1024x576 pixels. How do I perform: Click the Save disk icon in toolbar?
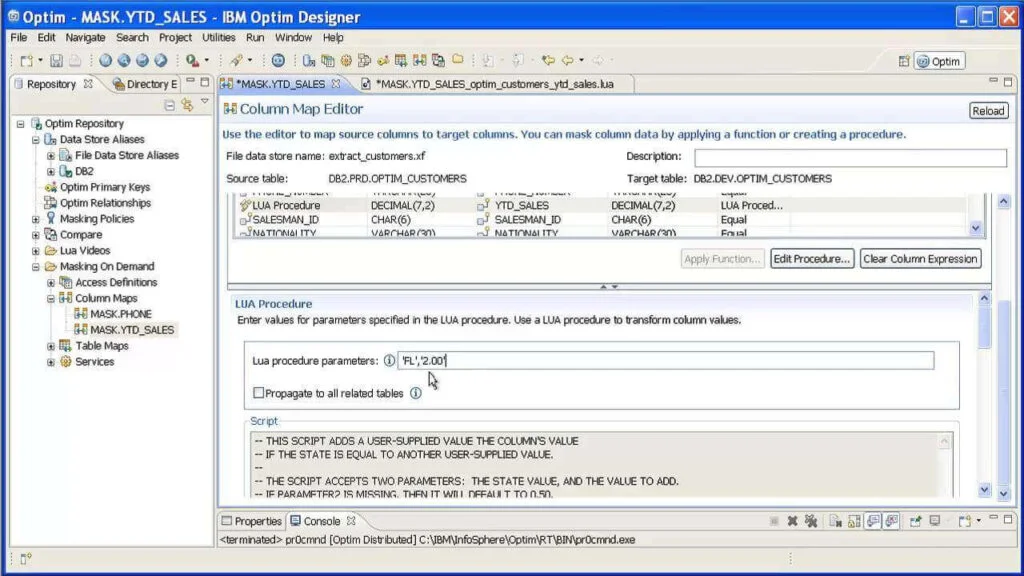pos(56,61)
